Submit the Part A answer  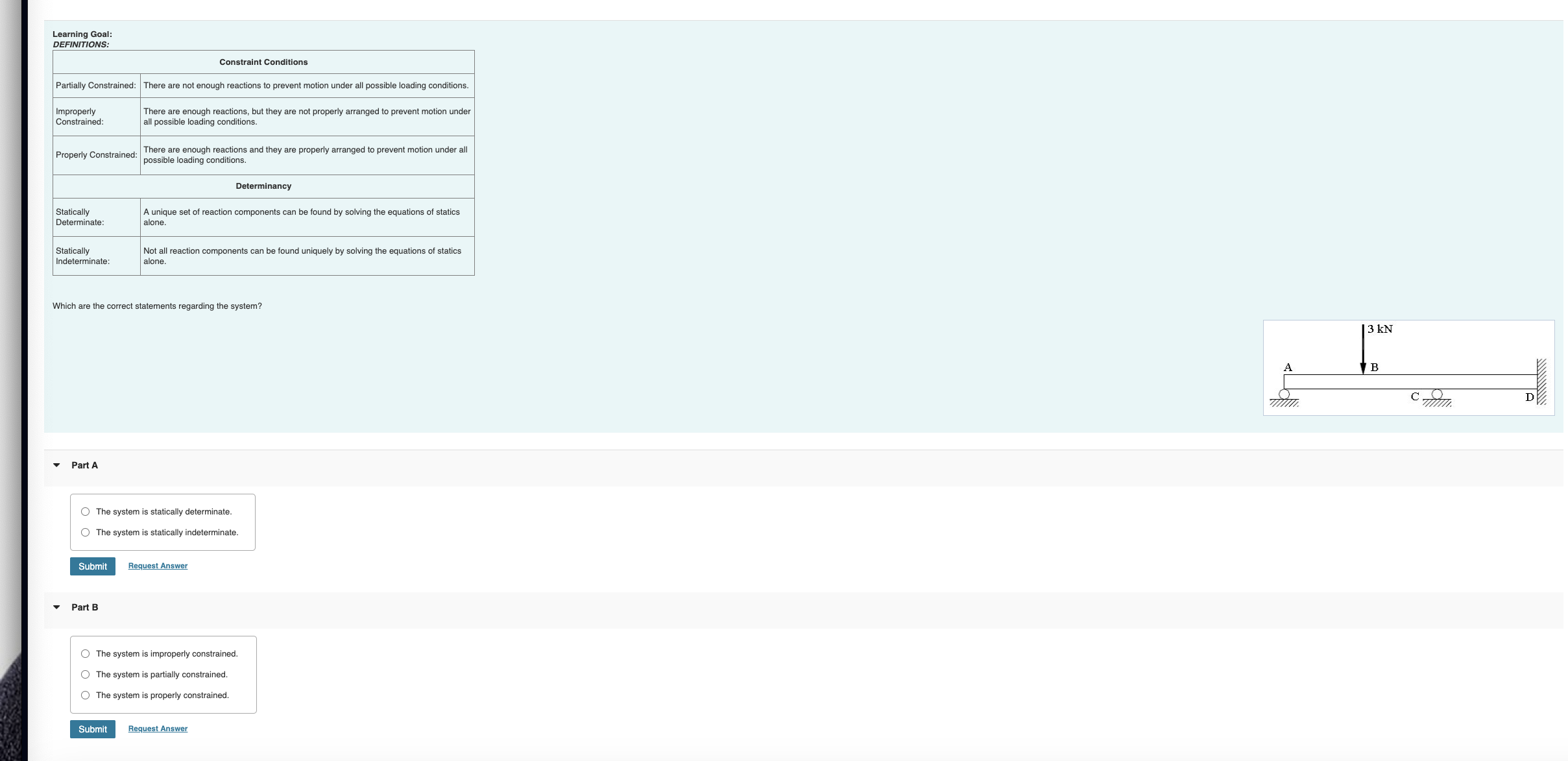93,566
